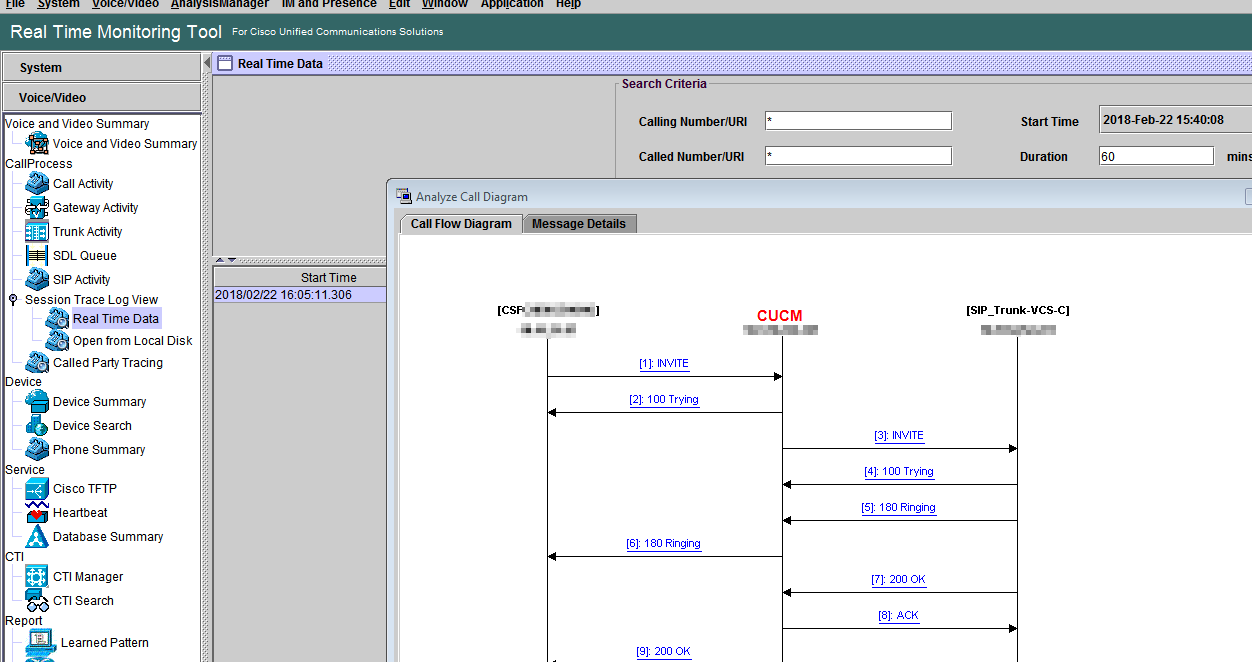This screenshot has height=662, width=1252.
Task: Click the split pane collapse arrows above Start Time
Action: coord(226,260)
